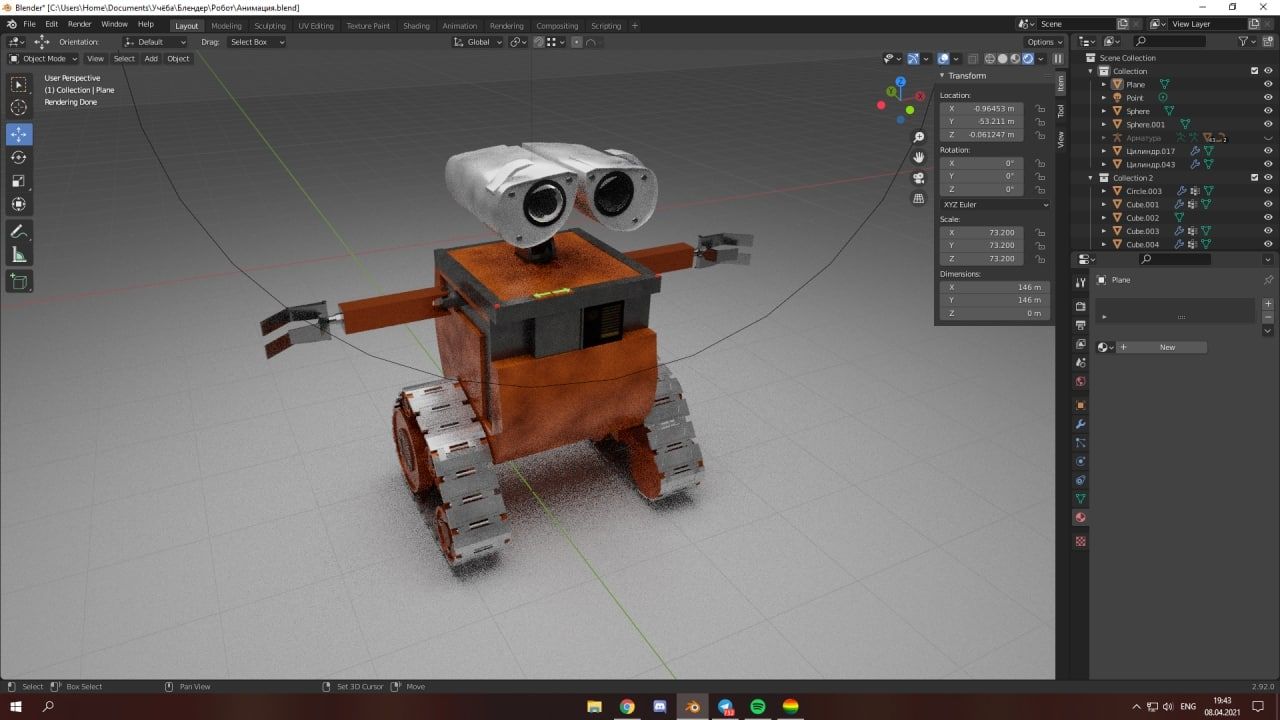Toggle X-ray display mode
The image size is (1280, 720).
tap(972, 59)
